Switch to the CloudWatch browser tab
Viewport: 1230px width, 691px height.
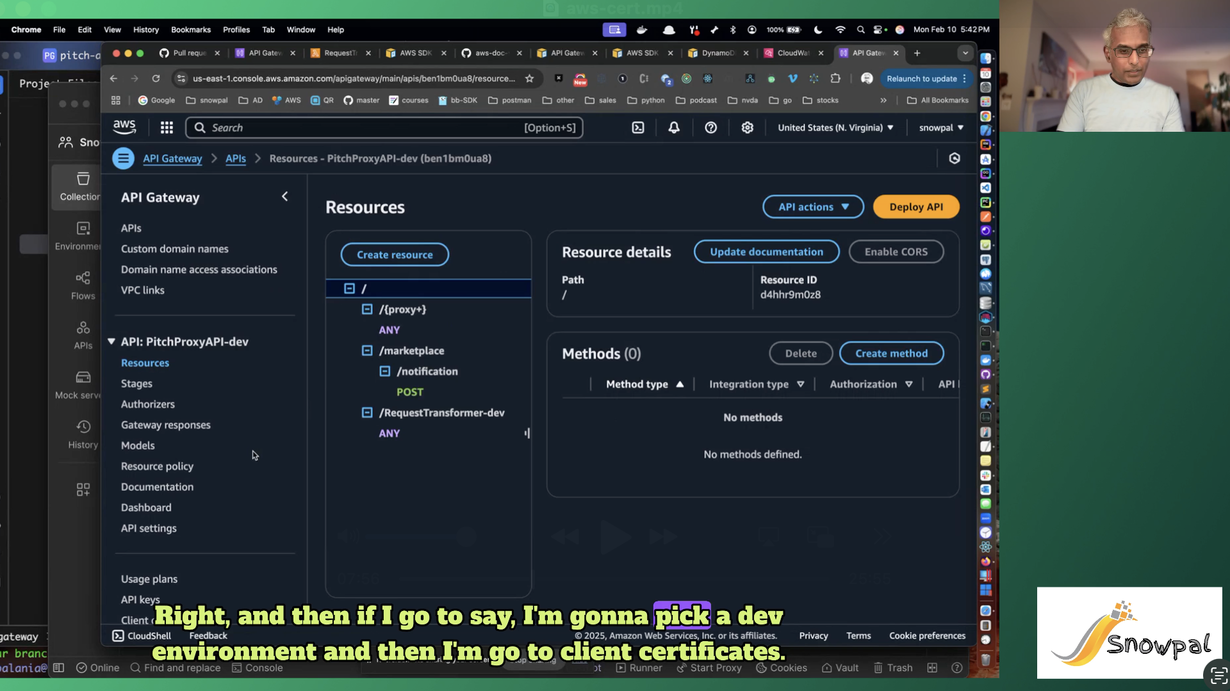pyautogui.click(x=793, y=53)
